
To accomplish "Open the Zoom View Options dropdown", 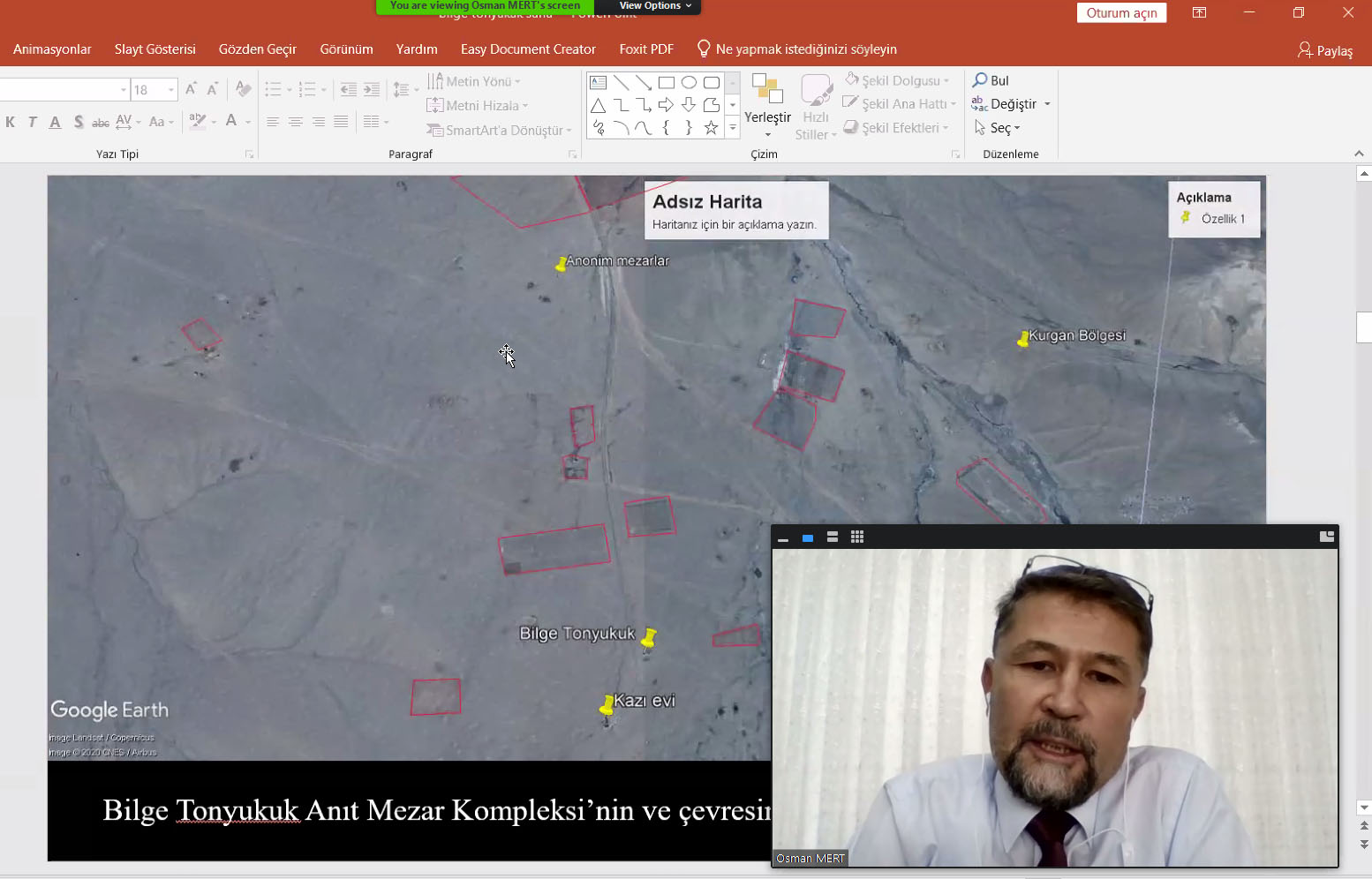I will 655,6.
